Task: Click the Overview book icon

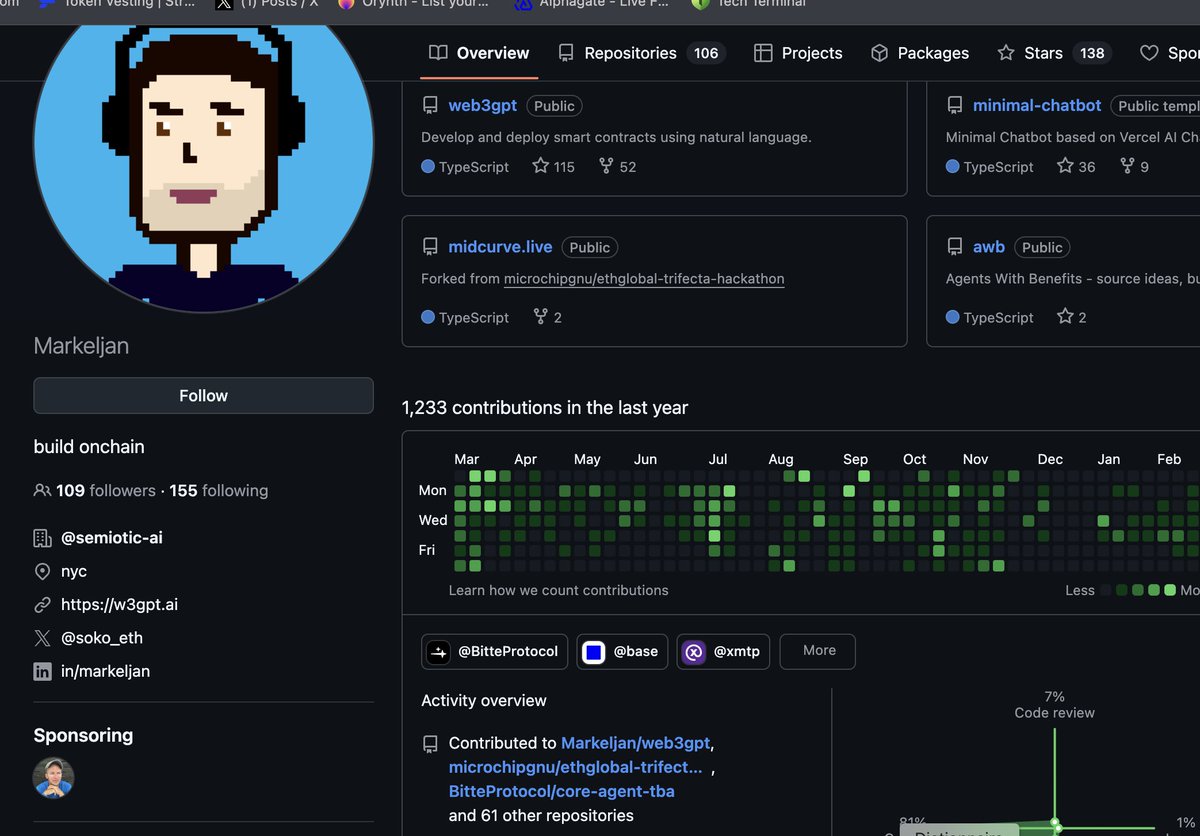Action: click(438, 53)
